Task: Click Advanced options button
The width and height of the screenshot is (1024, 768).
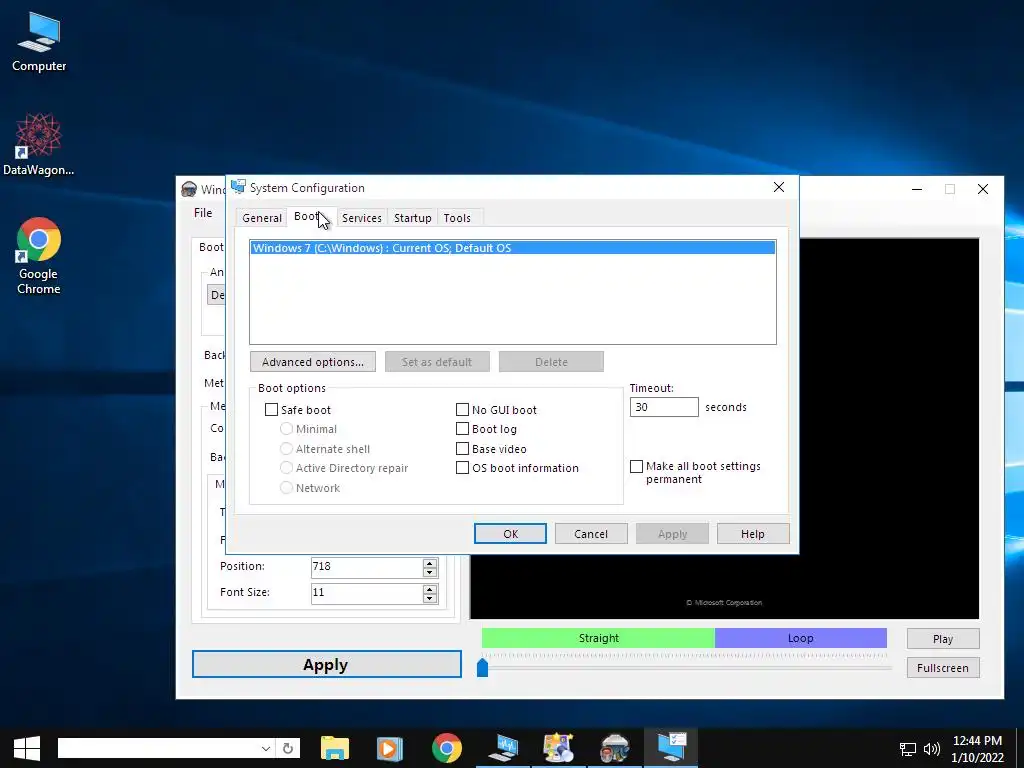Action: click(313, 362)
